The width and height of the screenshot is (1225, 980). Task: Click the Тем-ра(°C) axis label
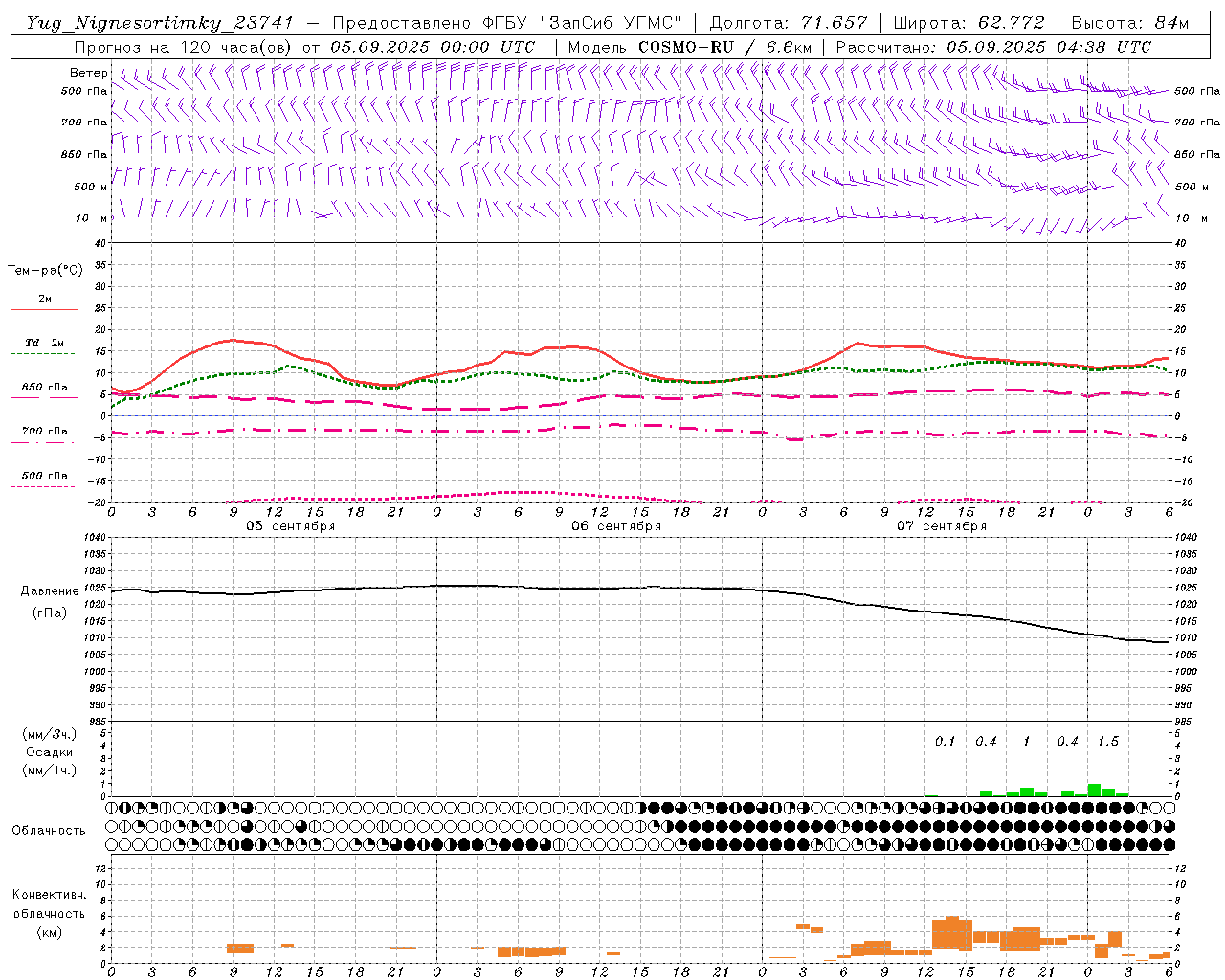coord(45,271)
